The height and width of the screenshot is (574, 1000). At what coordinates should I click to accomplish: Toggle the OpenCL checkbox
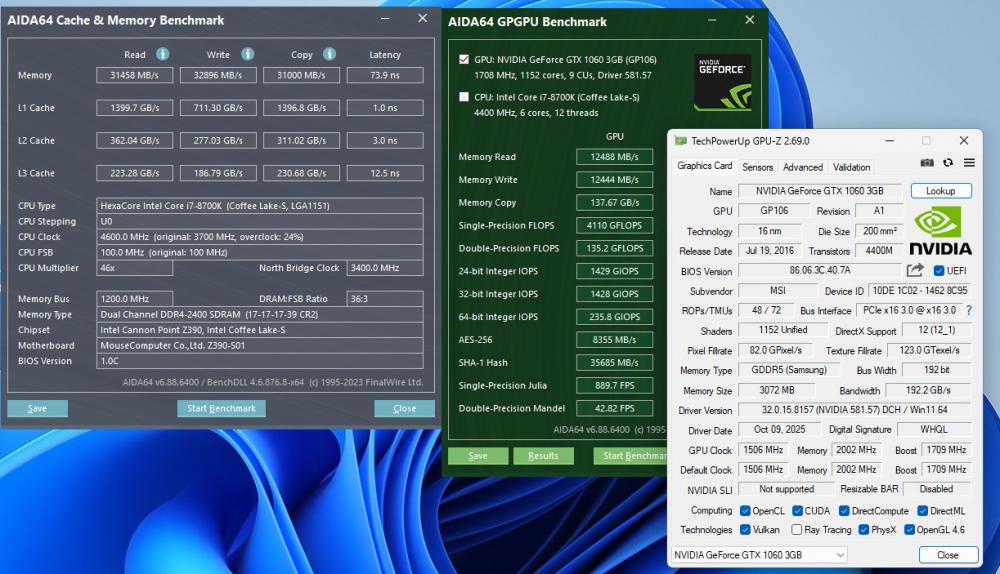[x=745, y=511]
